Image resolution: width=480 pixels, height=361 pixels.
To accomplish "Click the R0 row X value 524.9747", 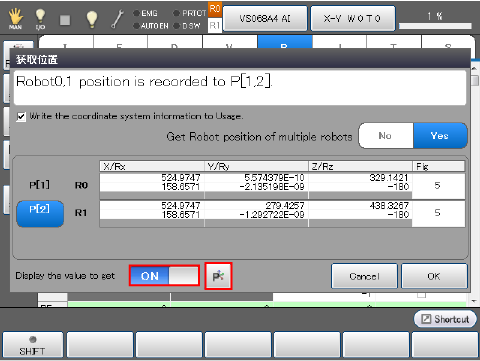I will [x=181, y=178].
